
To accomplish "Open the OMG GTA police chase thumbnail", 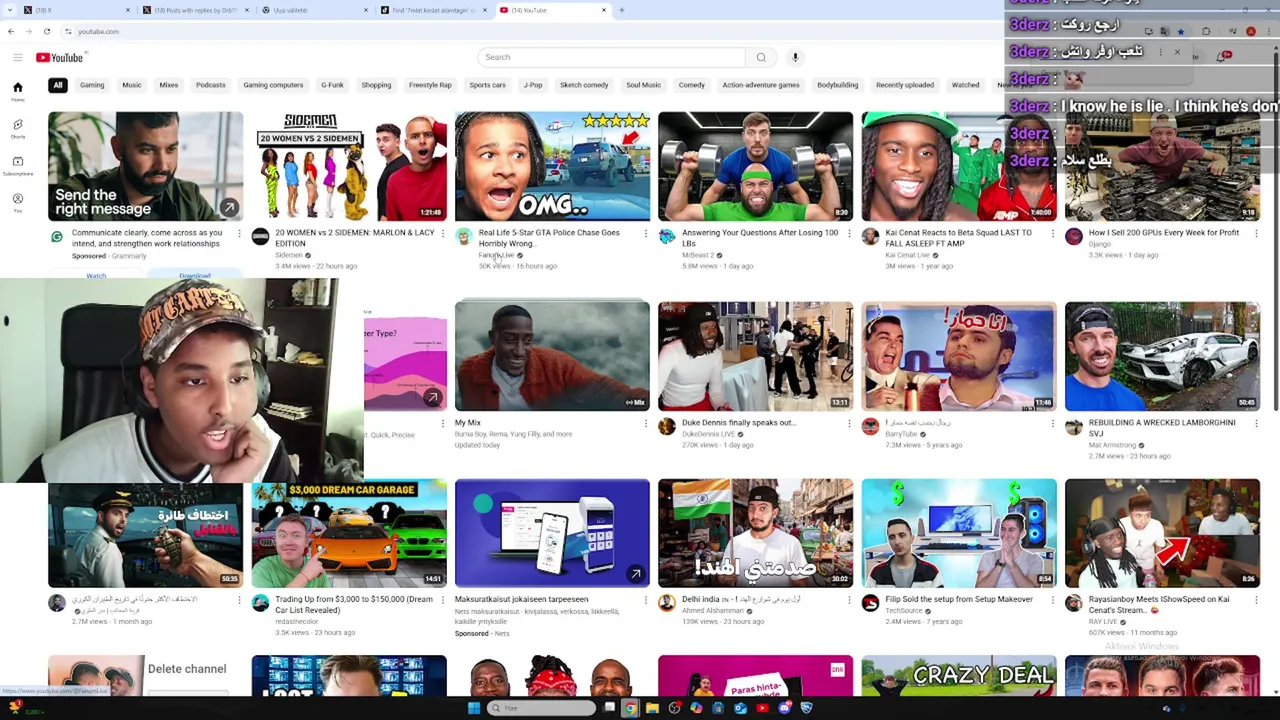I will [x=552, y=166].
